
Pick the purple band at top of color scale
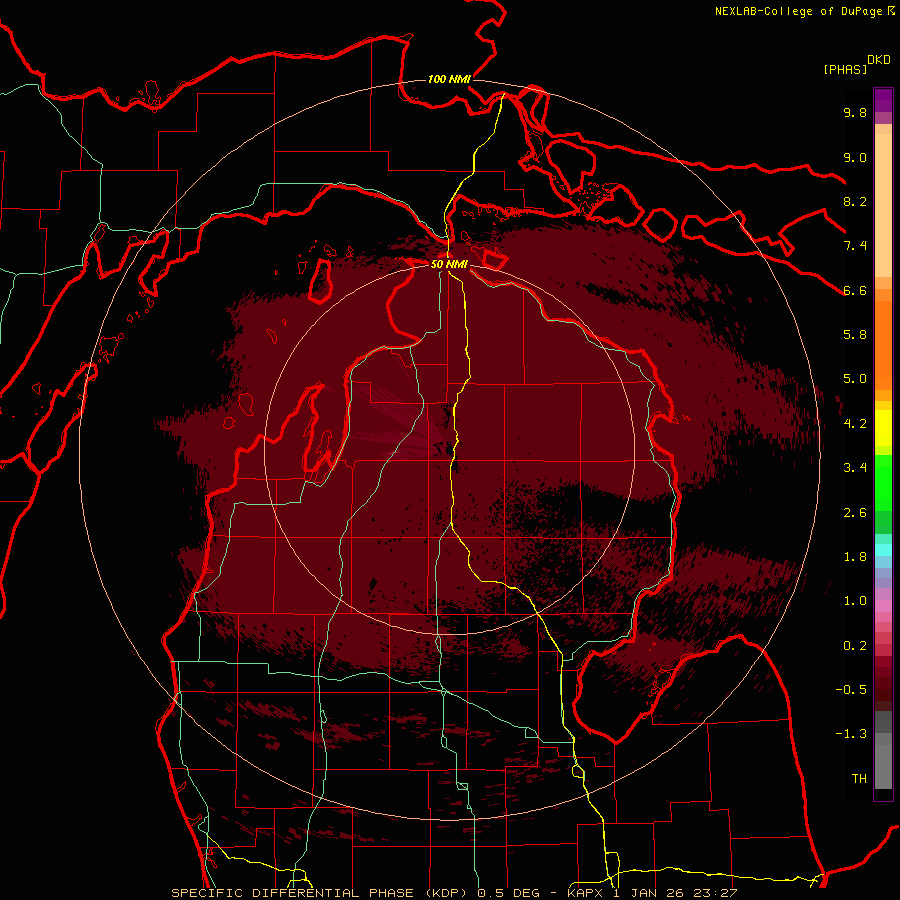883,100
